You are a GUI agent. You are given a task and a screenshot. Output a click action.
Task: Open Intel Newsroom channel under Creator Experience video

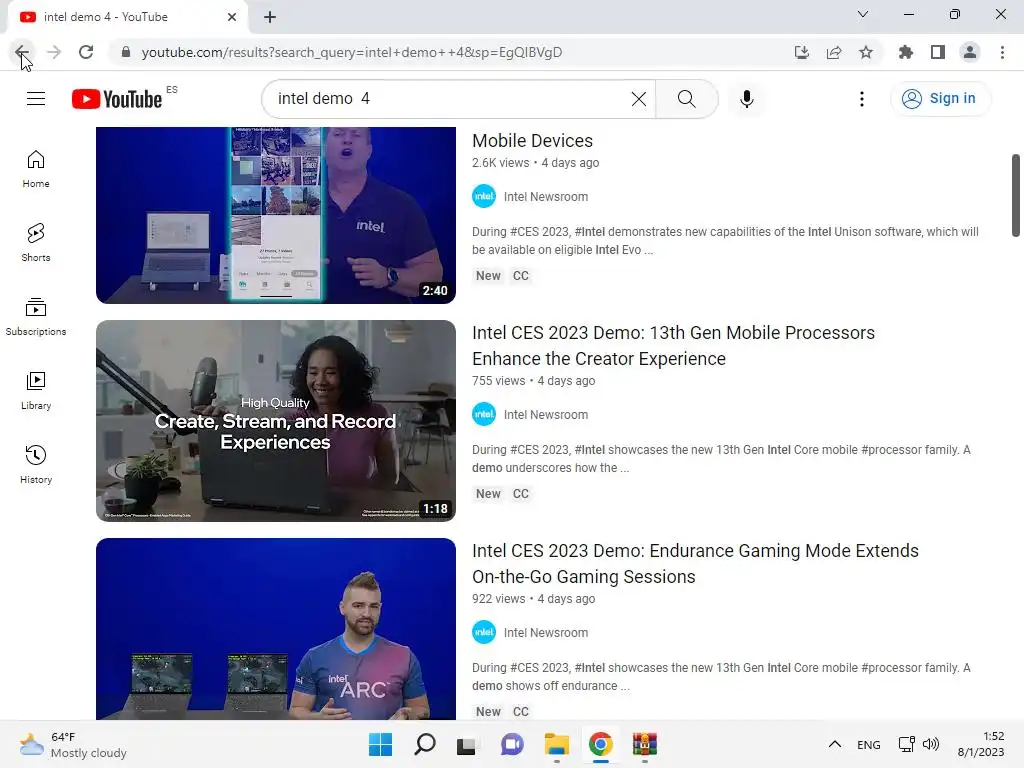tap(545, 415)
